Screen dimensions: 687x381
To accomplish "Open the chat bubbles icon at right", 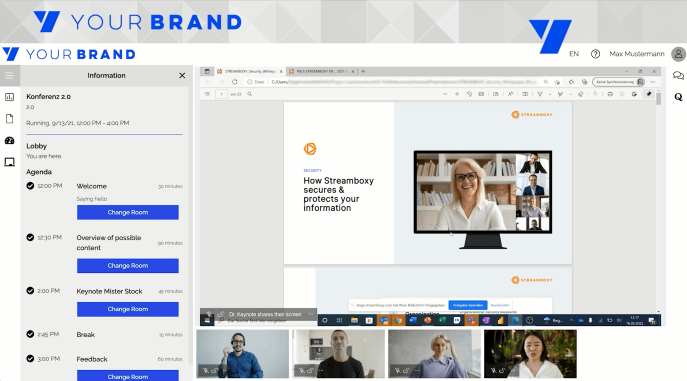I will tap(678, 76).
